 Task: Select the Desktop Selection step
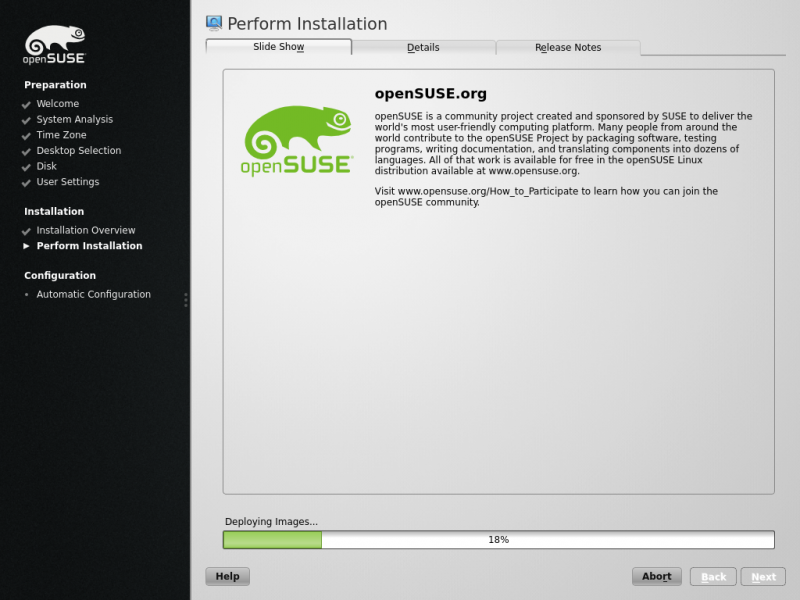coord(79,151)
